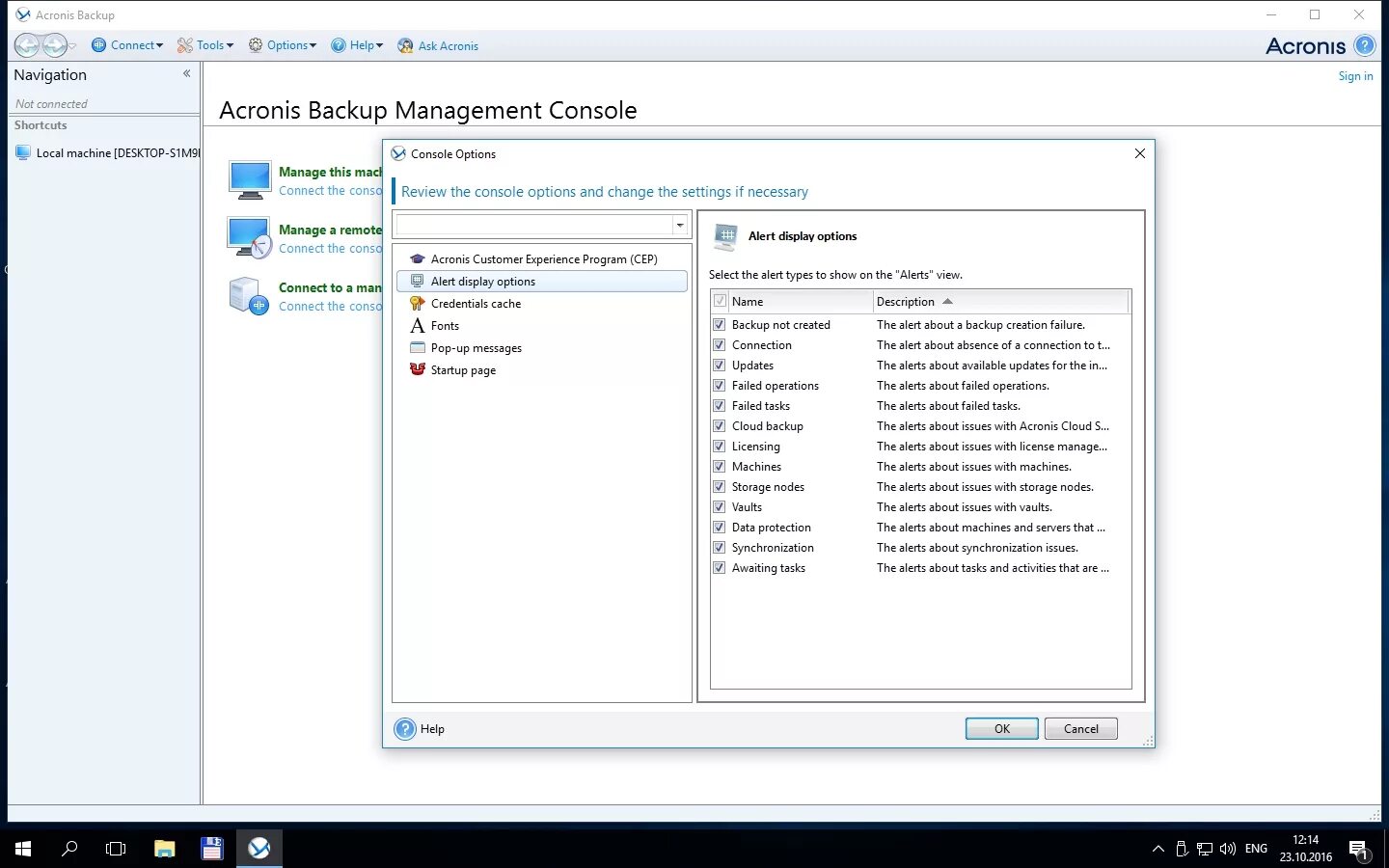Click the Fonts letter A icon

pos(418,325)
